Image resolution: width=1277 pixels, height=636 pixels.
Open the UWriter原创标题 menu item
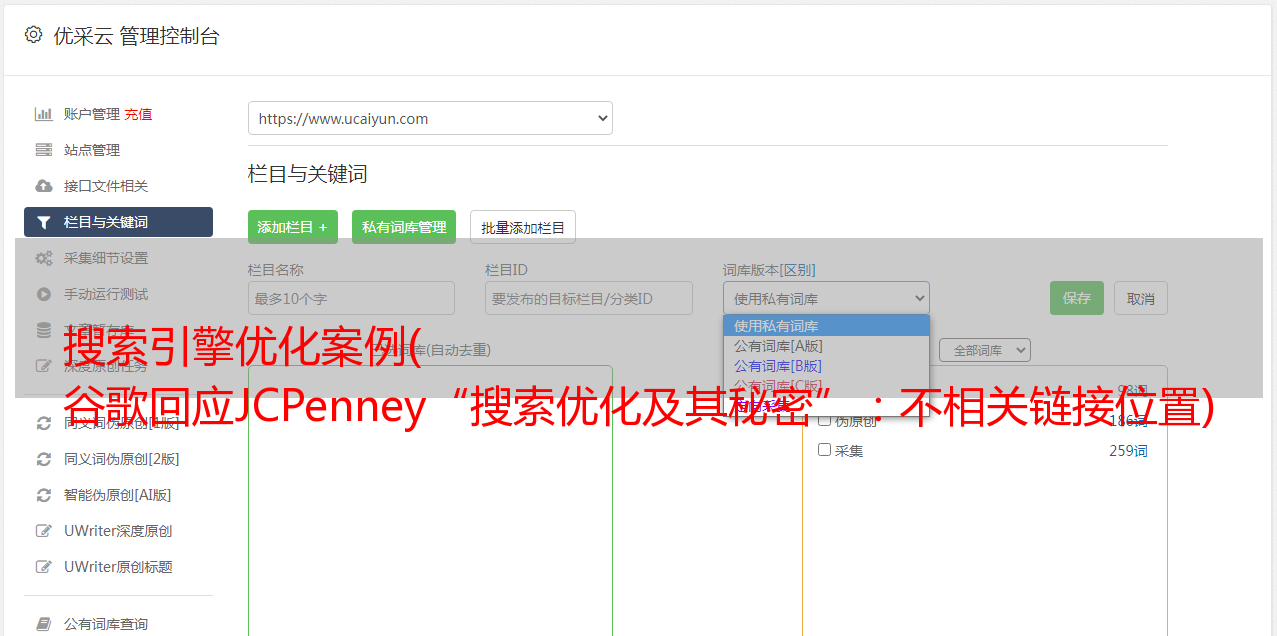pos(118,567)
